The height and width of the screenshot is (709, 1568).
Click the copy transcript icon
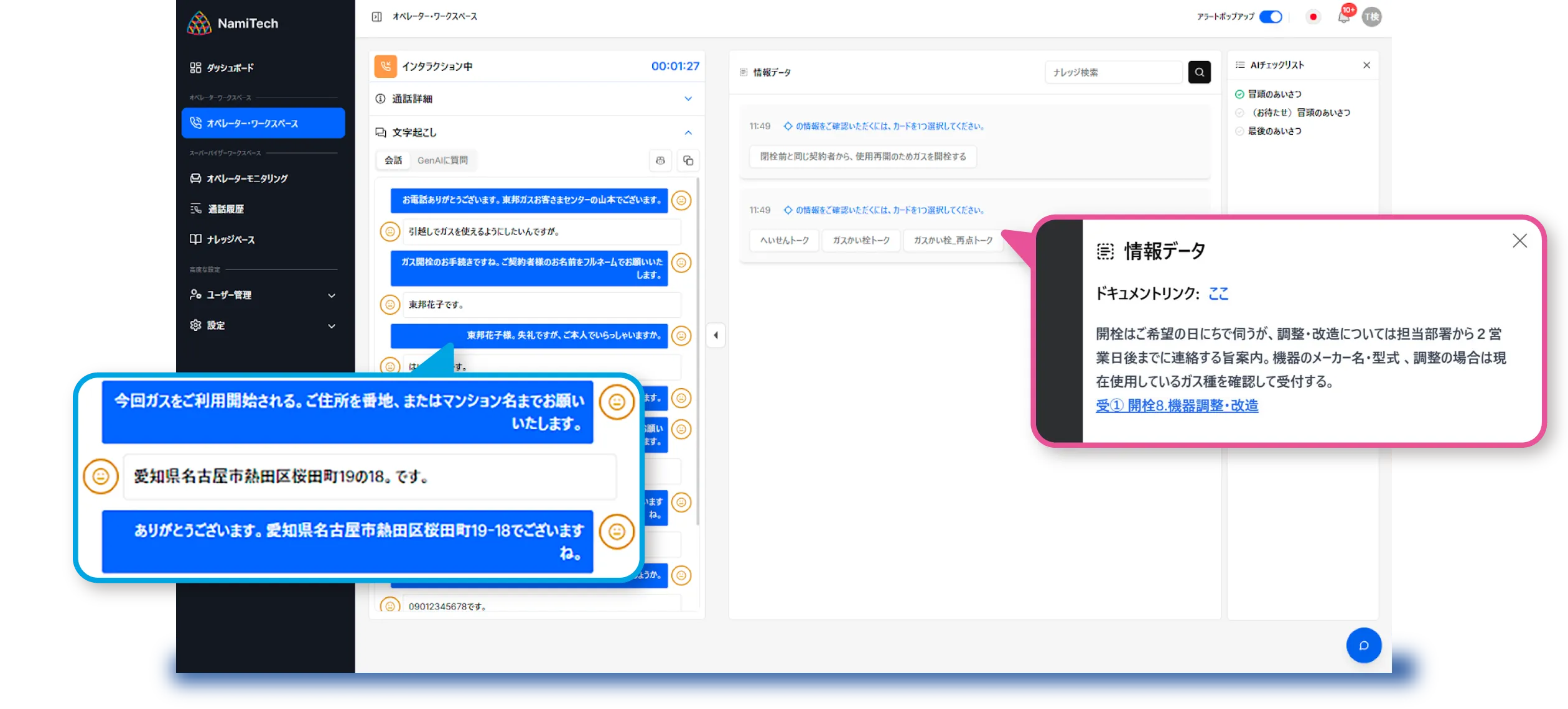click(x=688, y=160)
